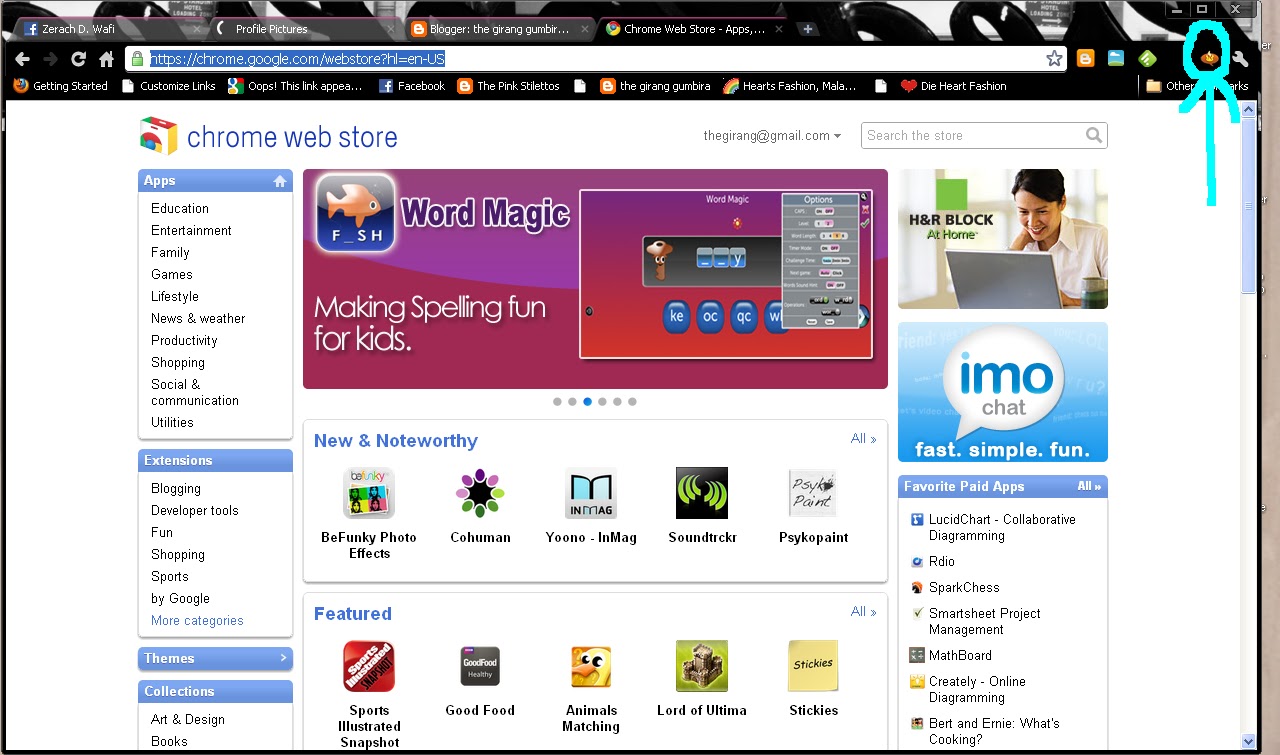The width and height of the screenshot is (1280, 755).
Task: Open the Yoono - InMag app icon
Action: pos(591,493)
